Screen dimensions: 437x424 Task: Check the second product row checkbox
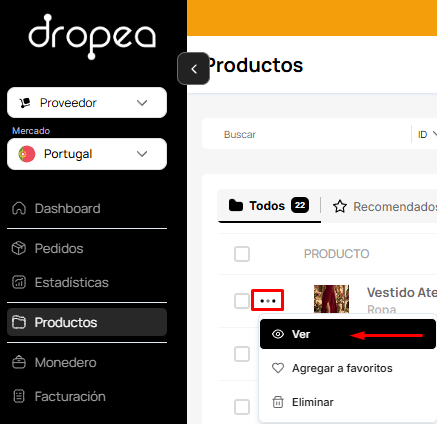242,354
